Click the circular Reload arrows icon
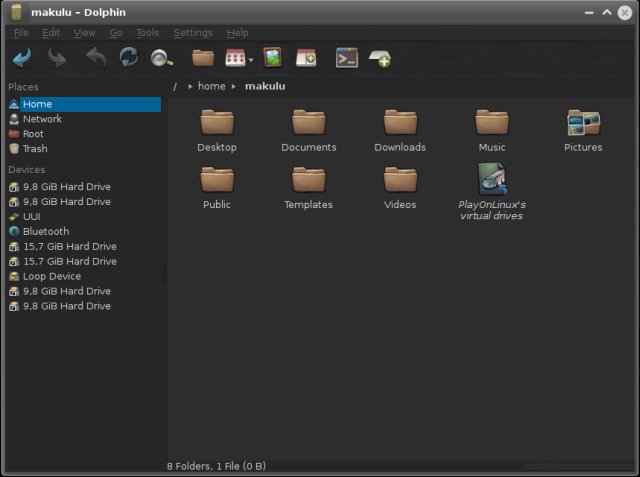Screen dimensions: 640x477 point(128,58)
